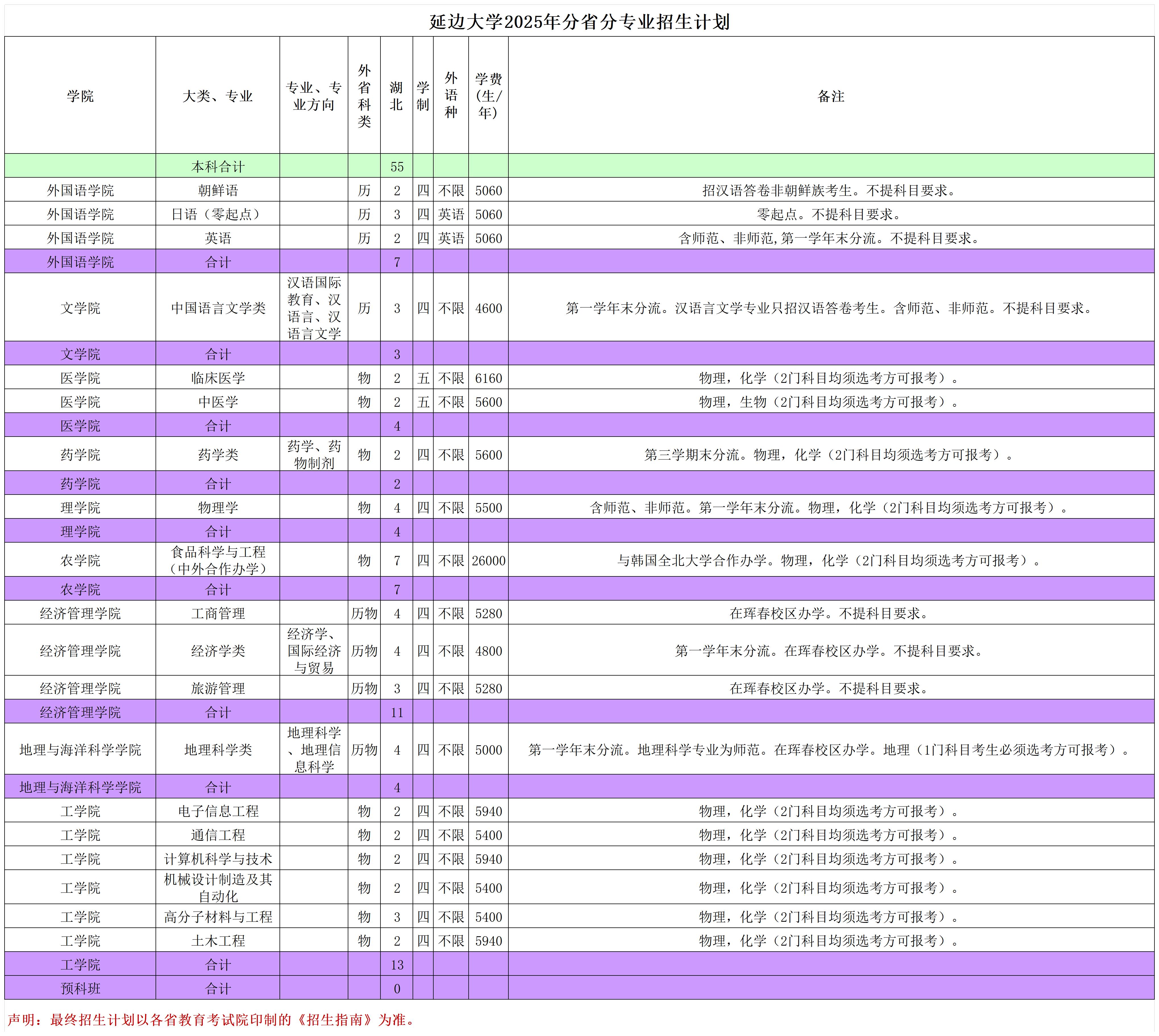The height and width of the screenshot is (1036, 1159).
Task: Click the 地理科学专业为师范 remark
Action: point(831,750)
